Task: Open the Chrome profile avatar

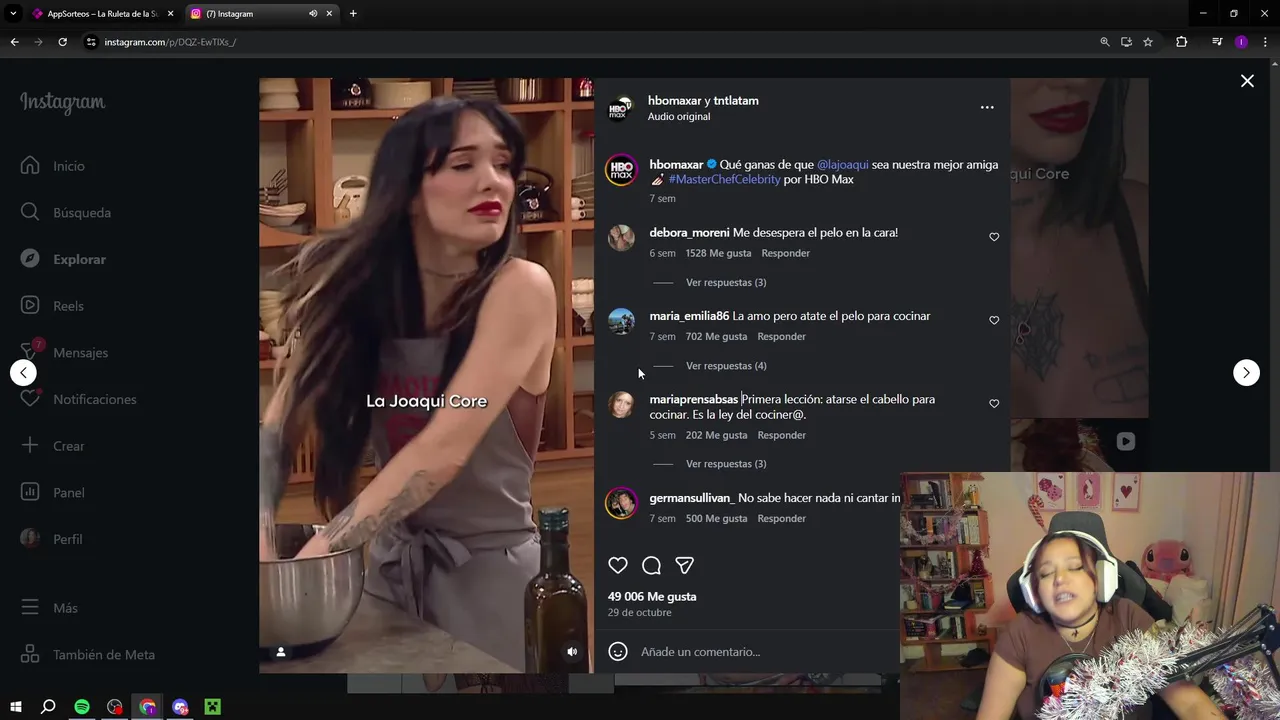Action: pos(1241,42)
